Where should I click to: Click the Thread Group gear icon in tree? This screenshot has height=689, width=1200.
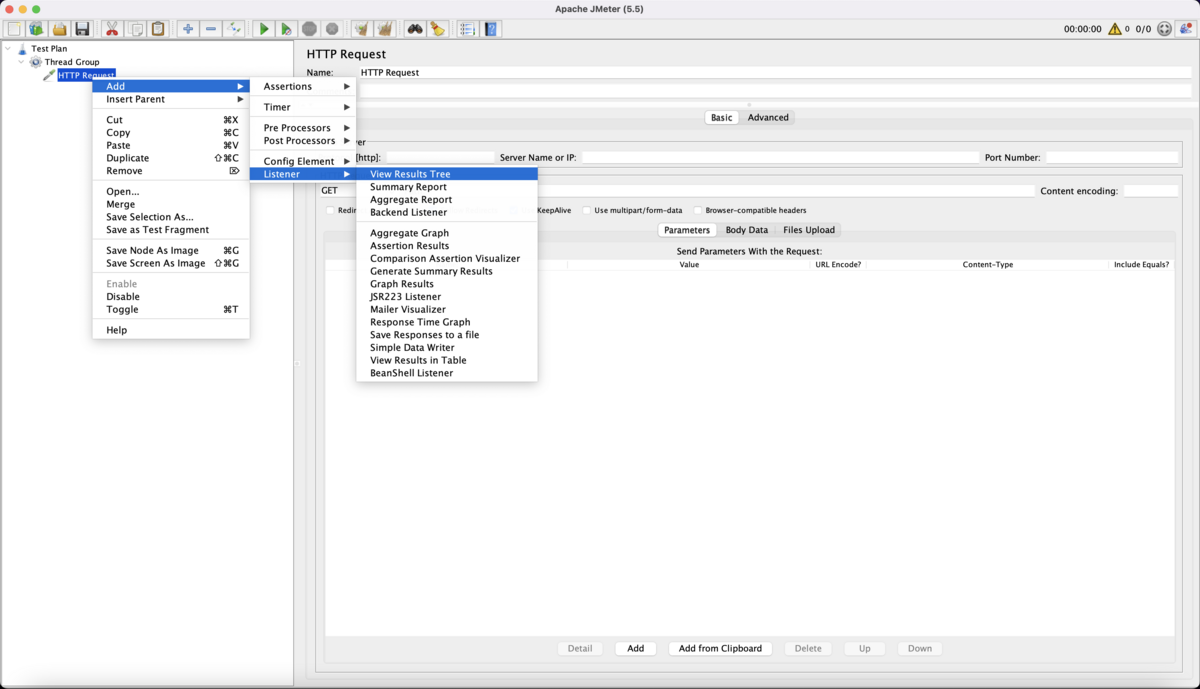36,62
